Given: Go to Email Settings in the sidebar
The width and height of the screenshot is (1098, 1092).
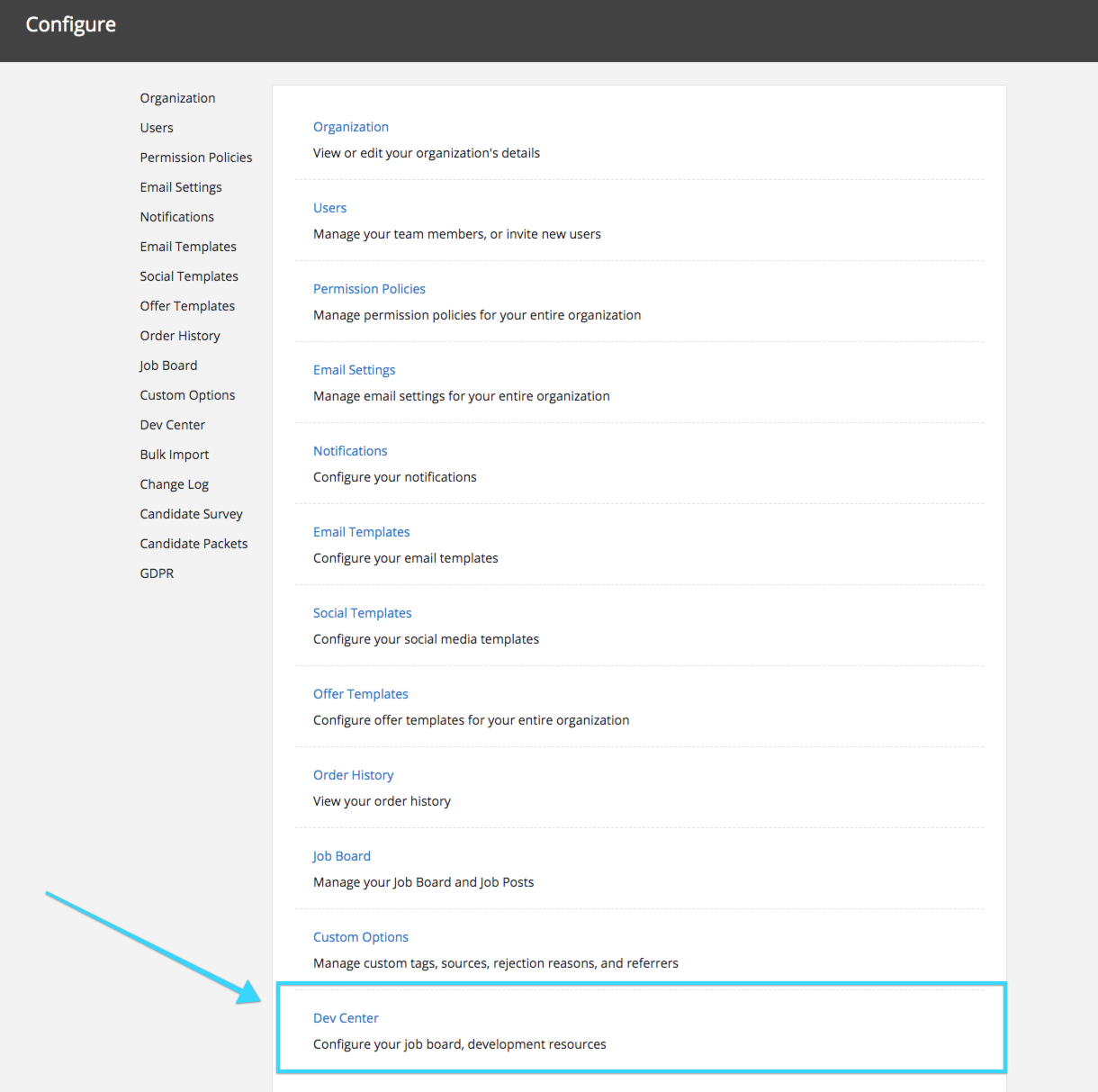Looking at the screenshot, I should pos(181,187).
